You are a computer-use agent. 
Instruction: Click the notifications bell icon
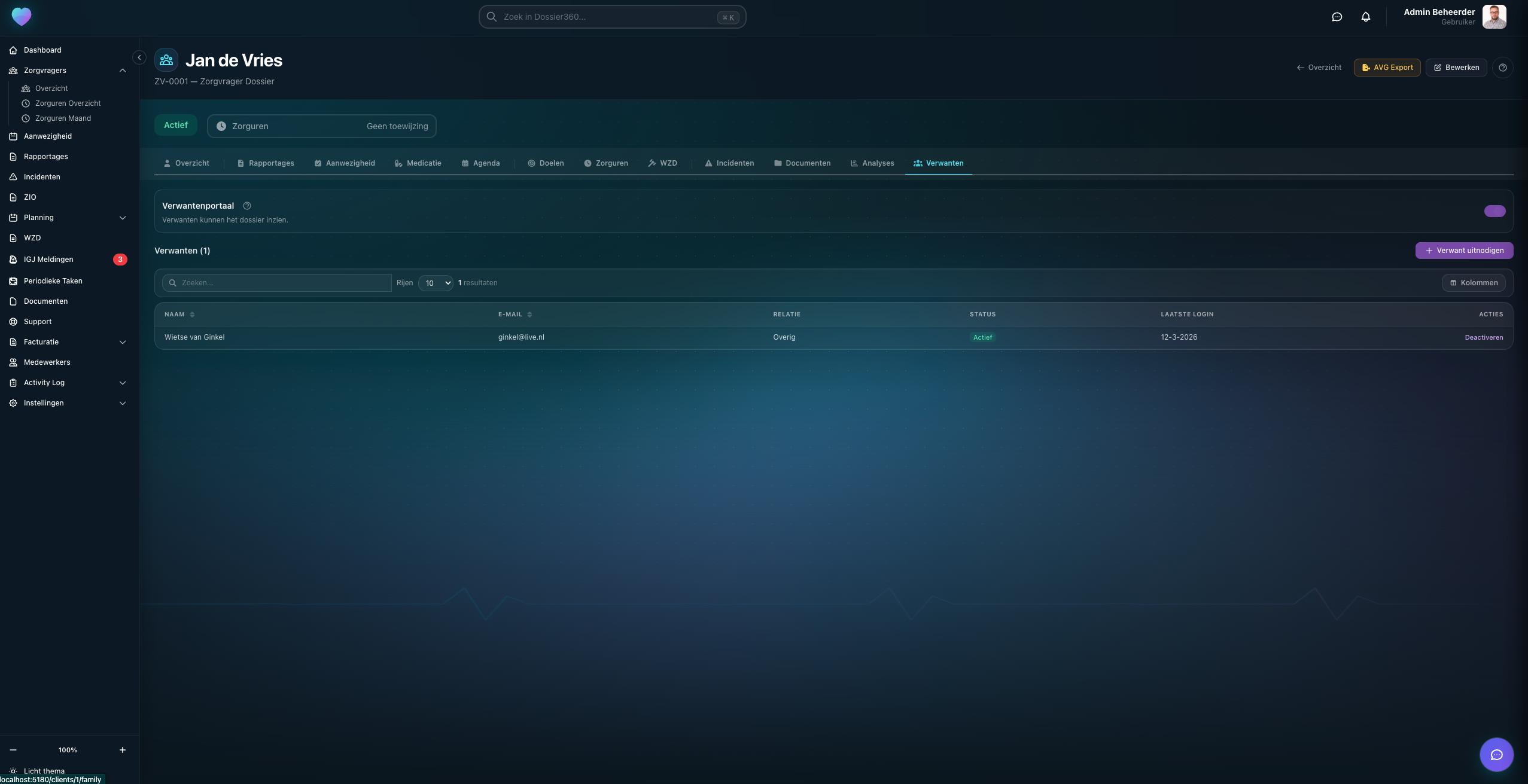[1365, 17]
